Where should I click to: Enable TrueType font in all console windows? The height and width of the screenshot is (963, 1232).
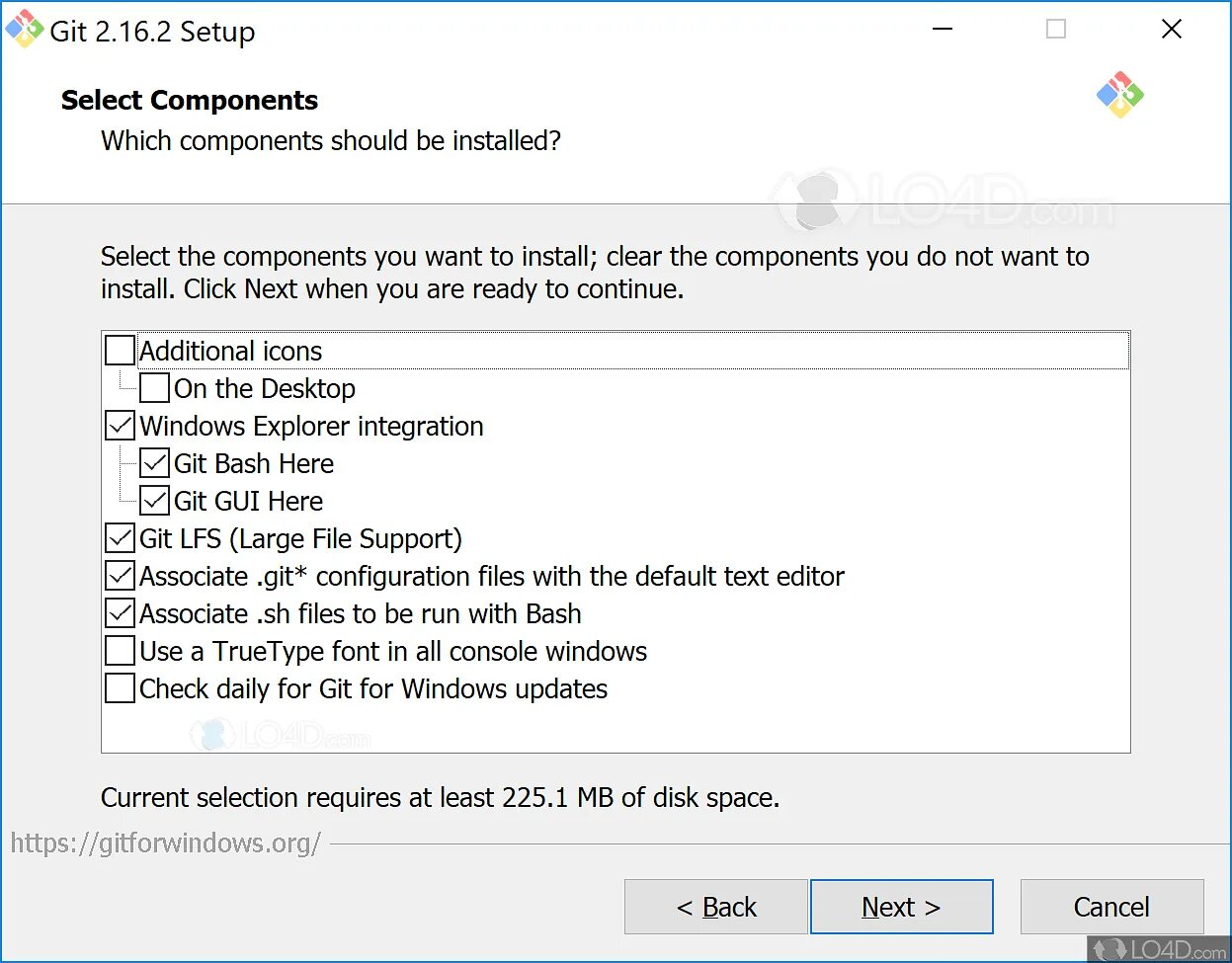(x=121, y=651)
